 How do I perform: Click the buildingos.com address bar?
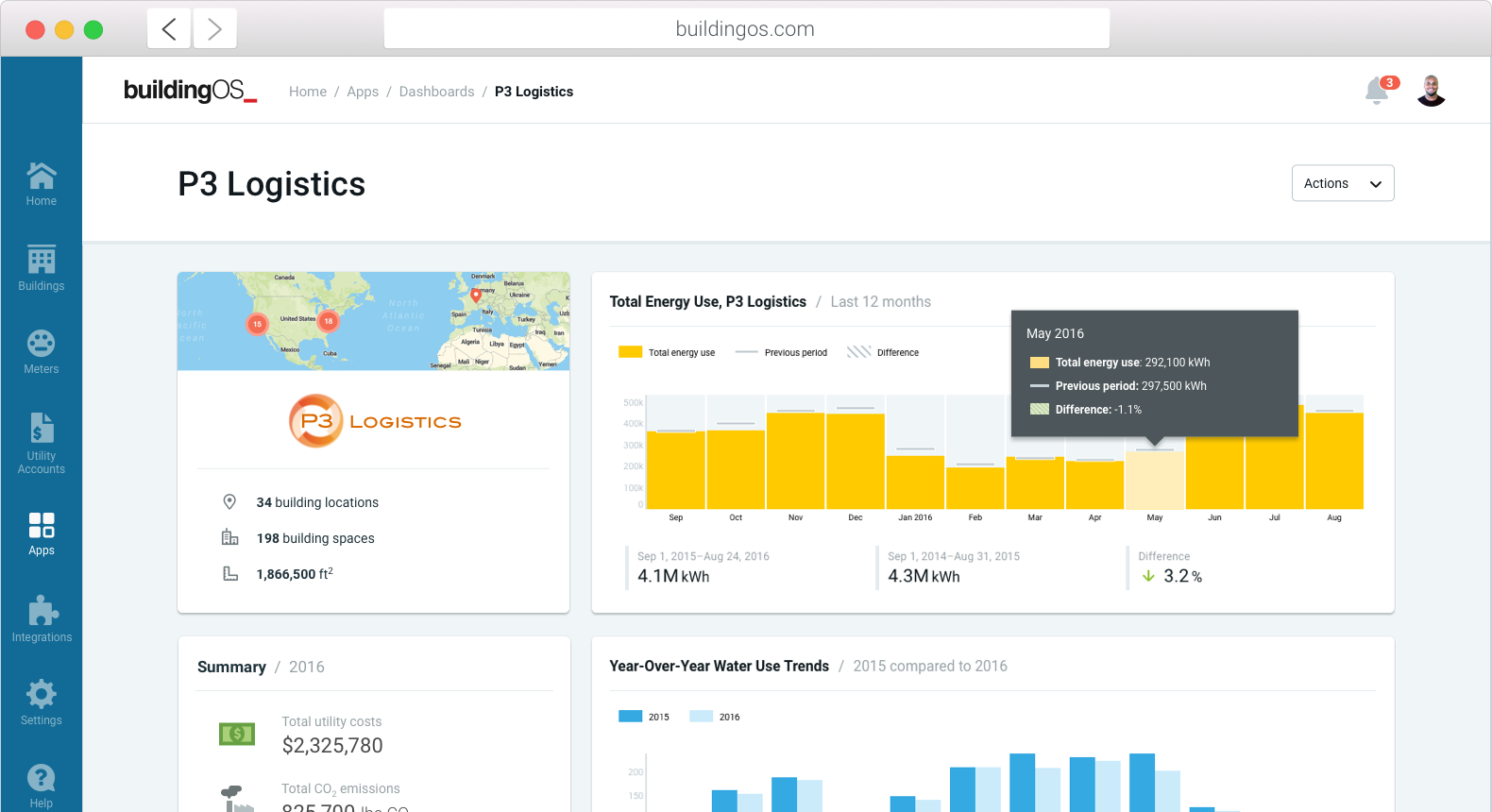point(746,29)
